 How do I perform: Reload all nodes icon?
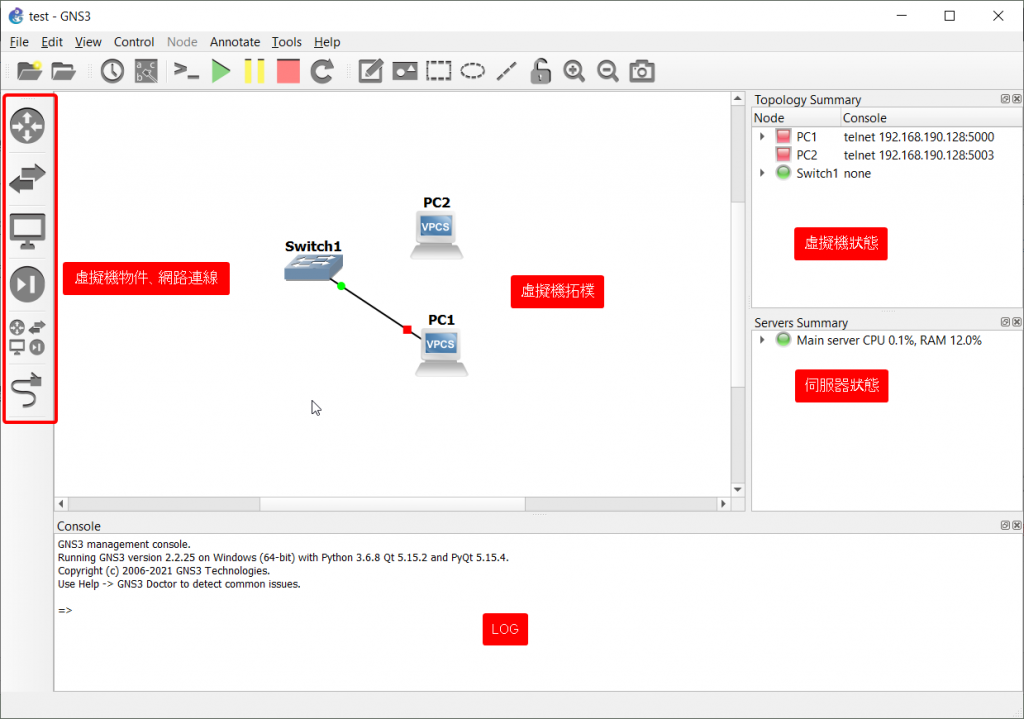(322, 71)
